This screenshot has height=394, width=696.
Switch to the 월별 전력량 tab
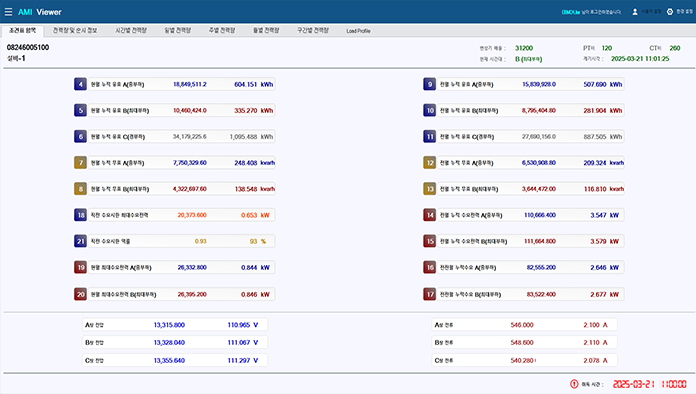click(266, 30)
